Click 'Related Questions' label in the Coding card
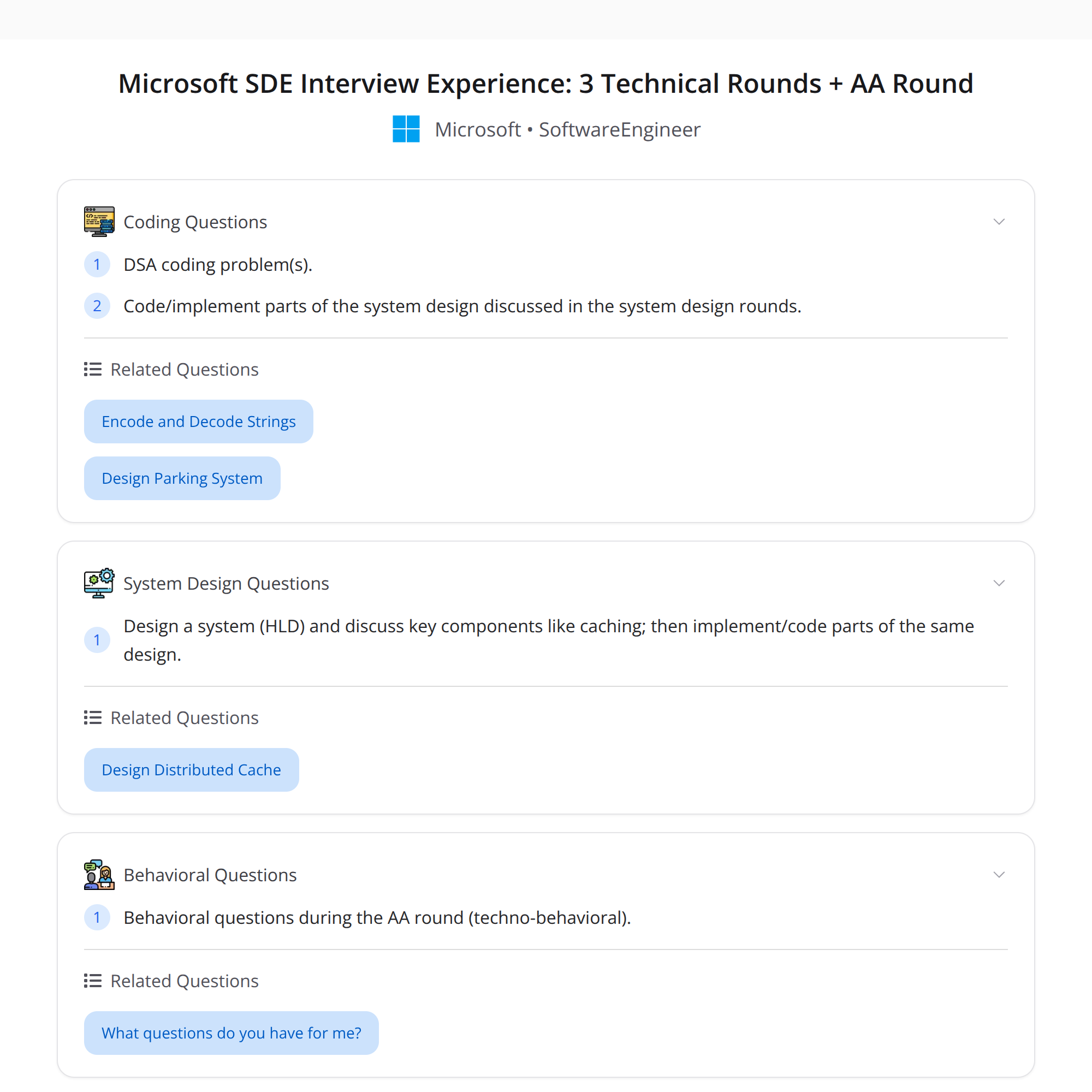The width and height of the screenshot is (1092, 1092). [x=184, y=369]
